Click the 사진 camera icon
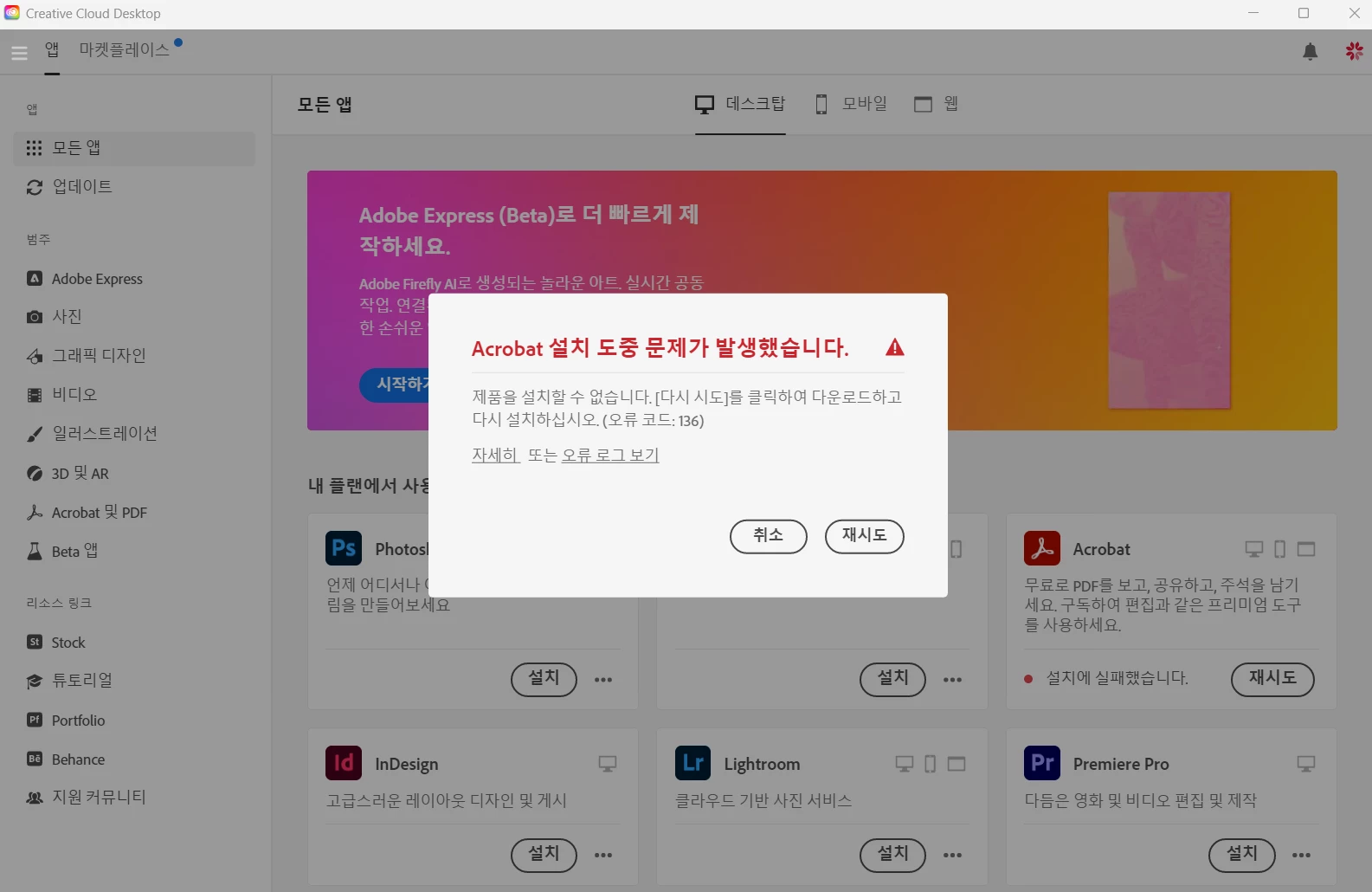 35,317
